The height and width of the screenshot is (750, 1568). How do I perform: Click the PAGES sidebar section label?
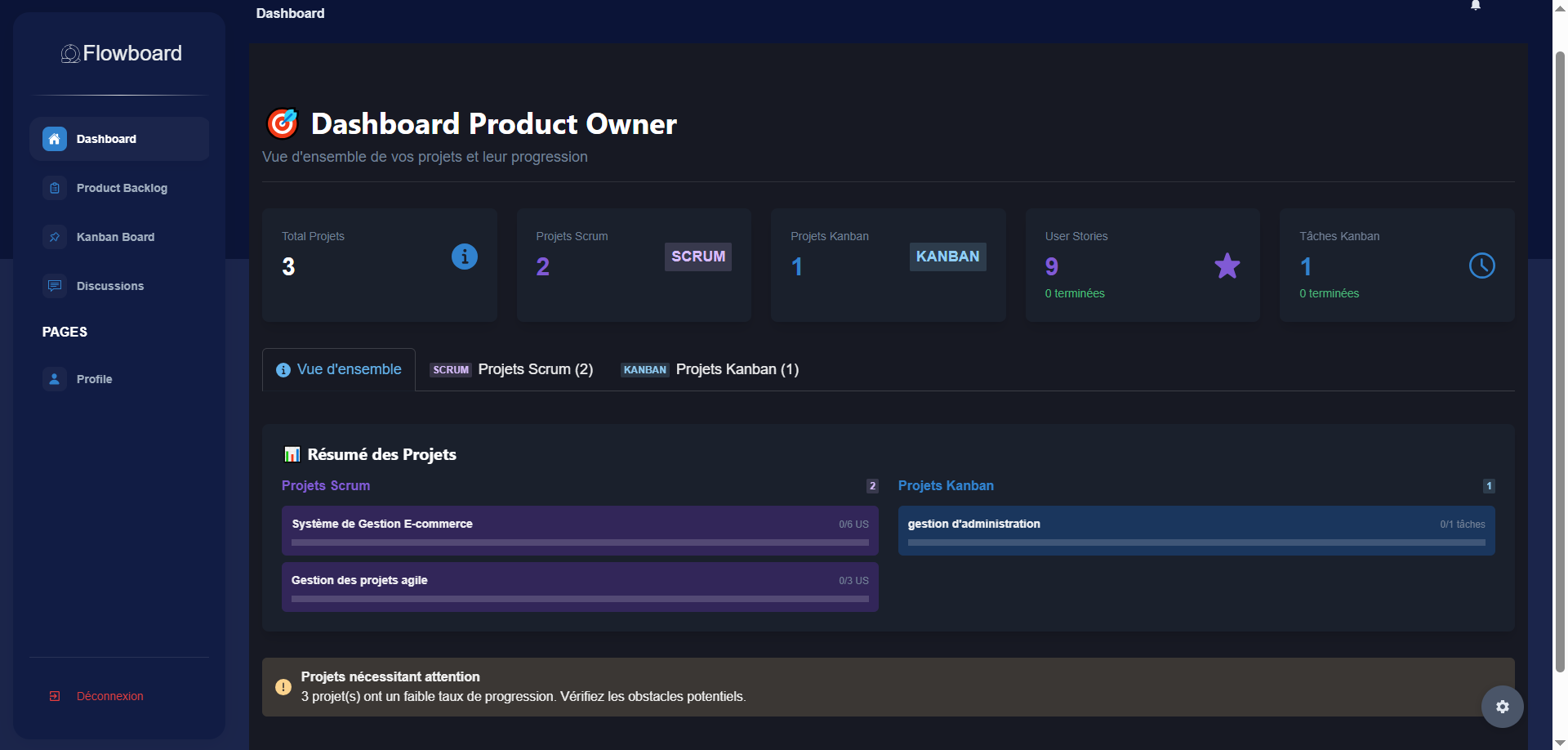pos(65,332)
